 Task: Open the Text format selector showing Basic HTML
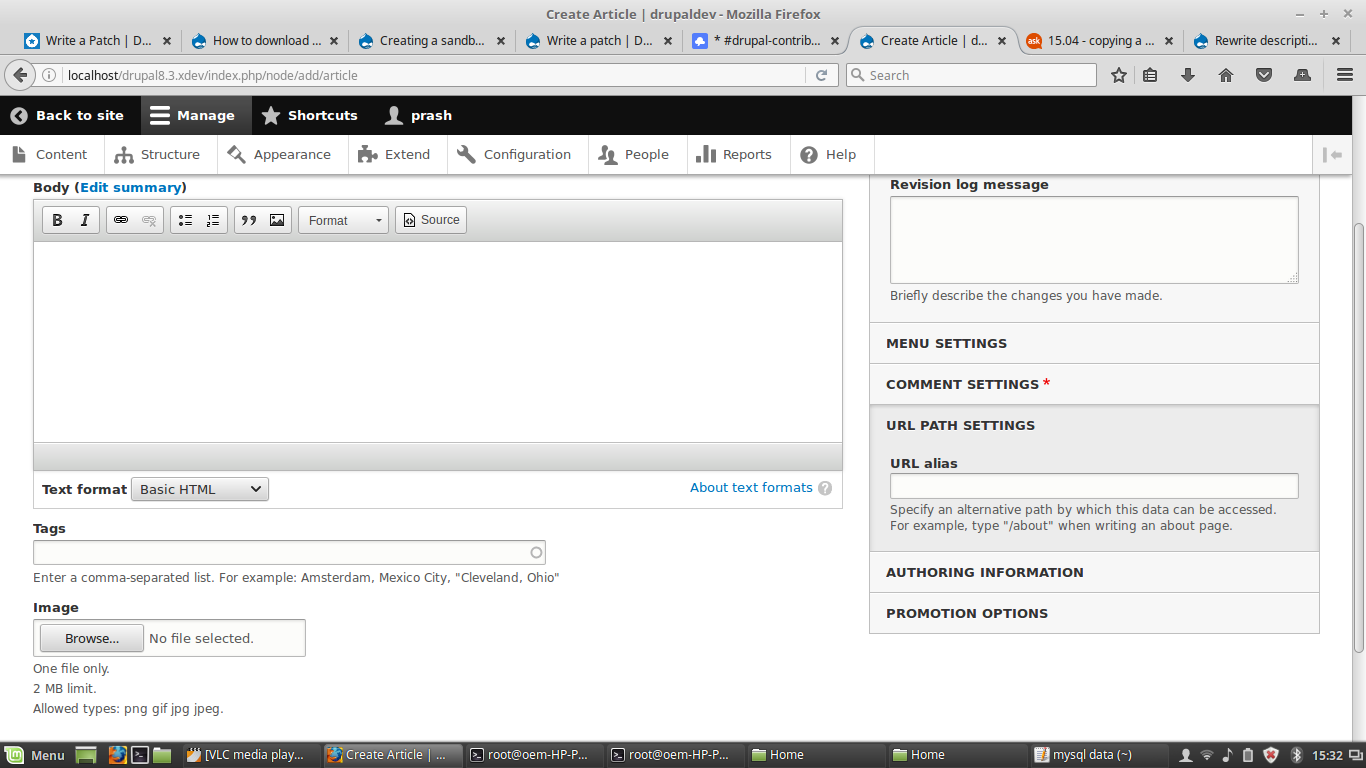(x=199, y=489)
